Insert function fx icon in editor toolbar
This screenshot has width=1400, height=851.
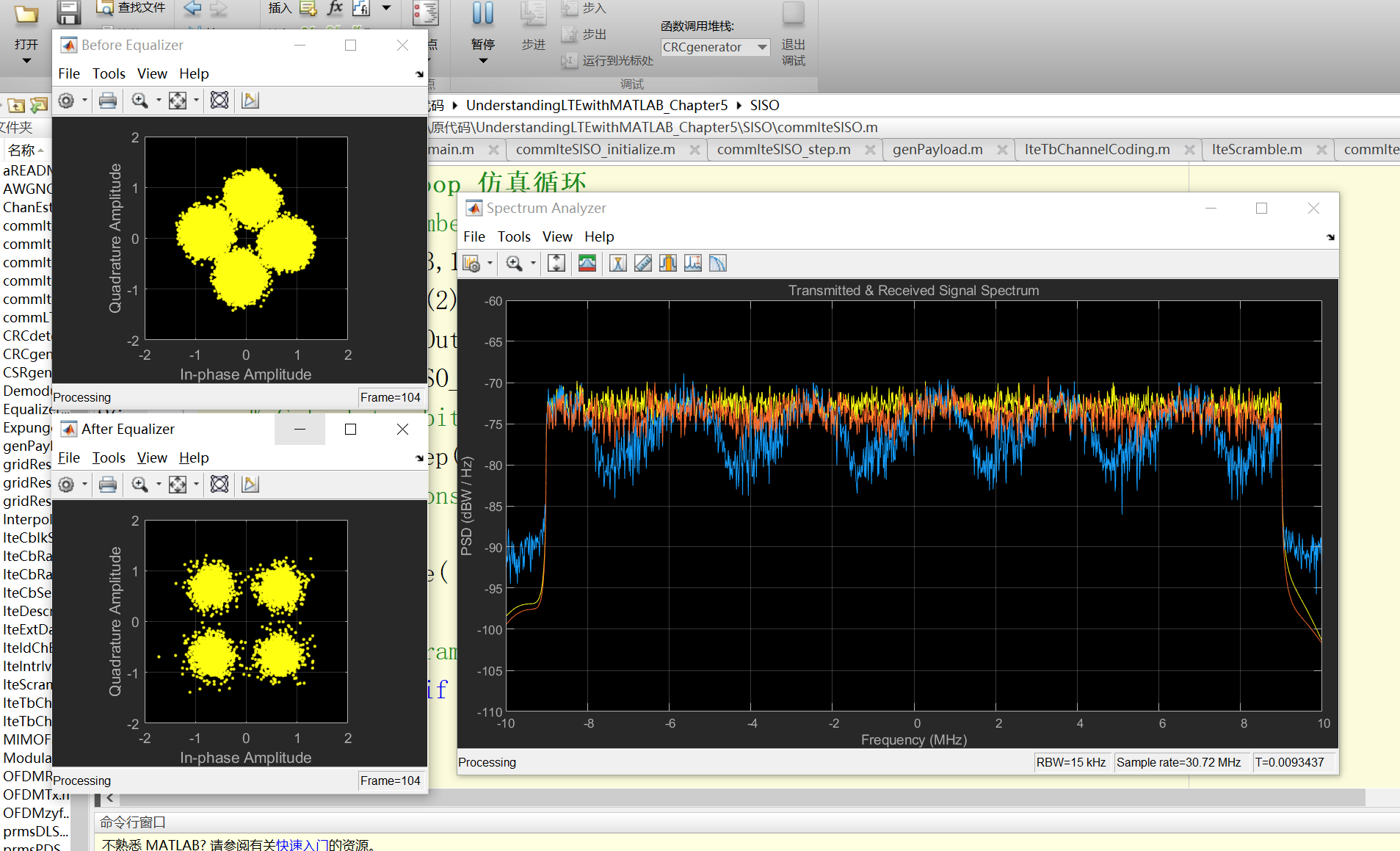(335, 8)
